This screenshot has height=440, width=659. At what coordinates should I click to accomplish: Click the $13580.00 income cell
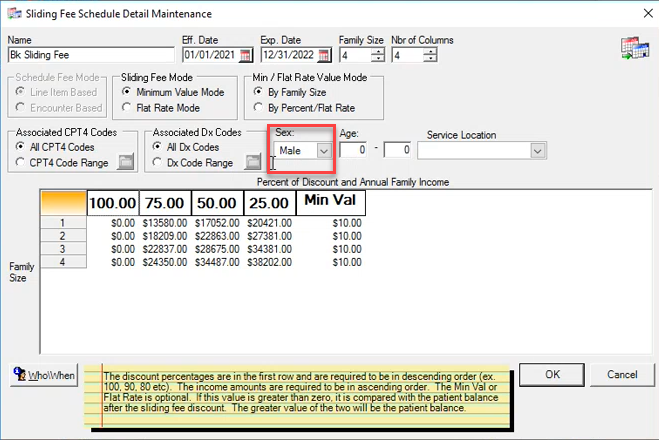point(165,223)
